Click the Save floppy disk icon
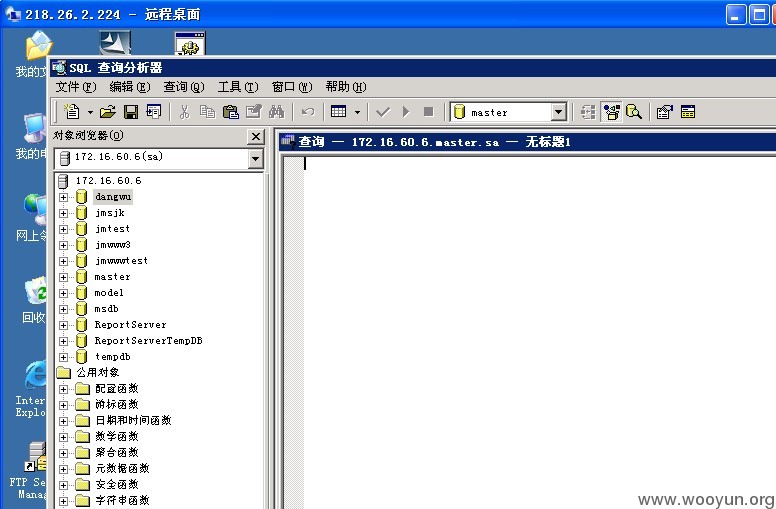776x509 pixels. tap(131, 112)
